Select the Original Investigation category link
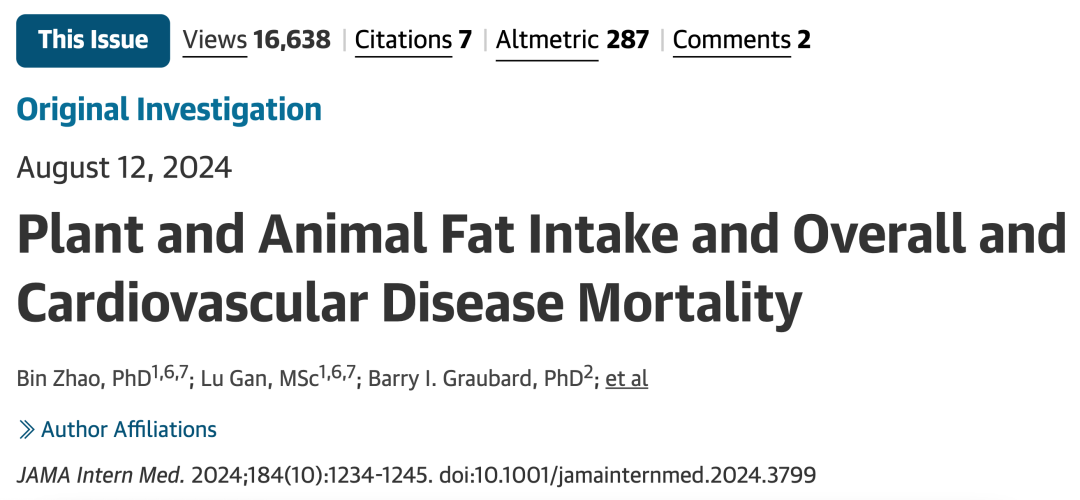The image size is (1080, 500). coord(169,109)
